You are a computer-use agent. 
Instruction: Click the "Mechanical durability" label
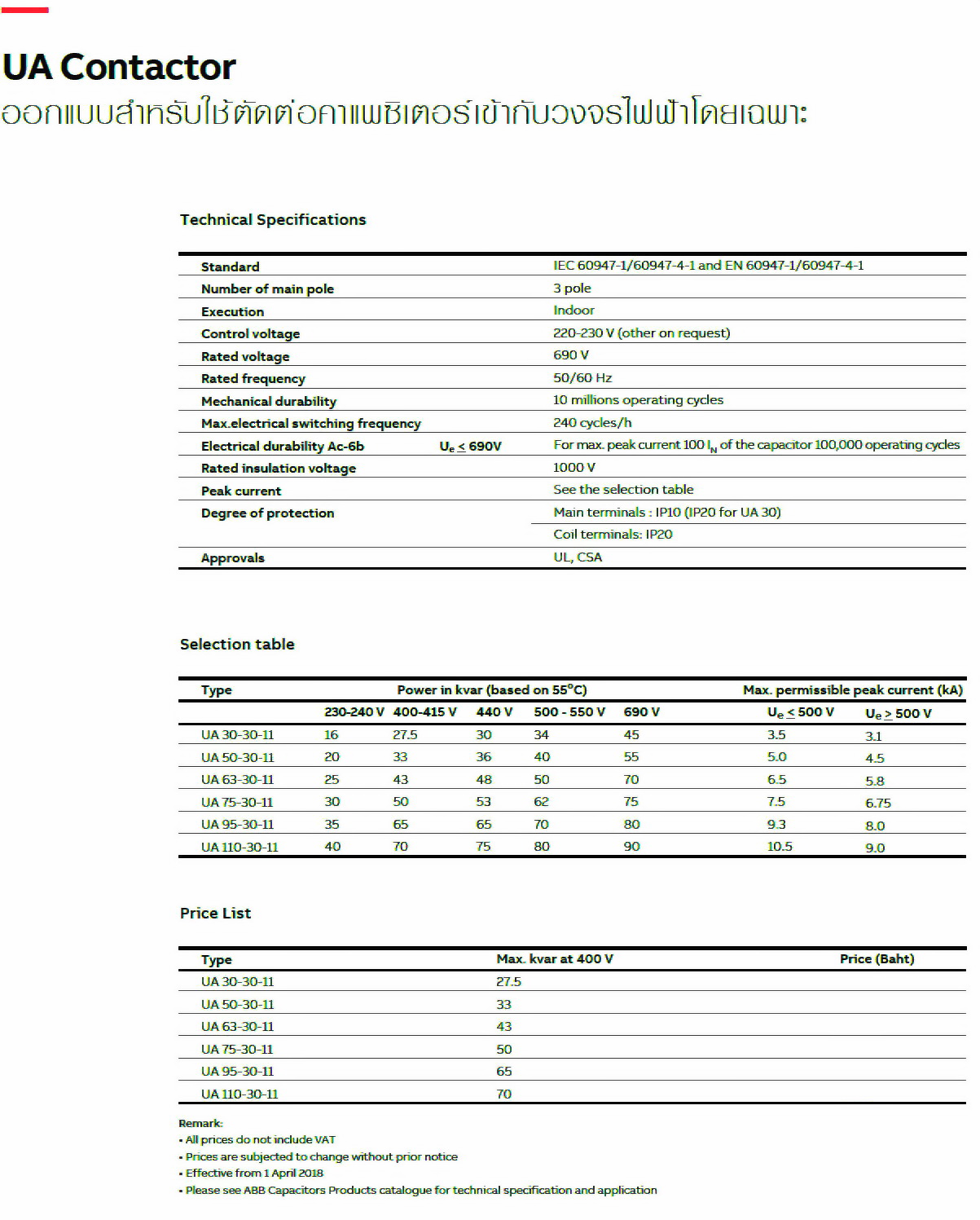coord(269,401)
